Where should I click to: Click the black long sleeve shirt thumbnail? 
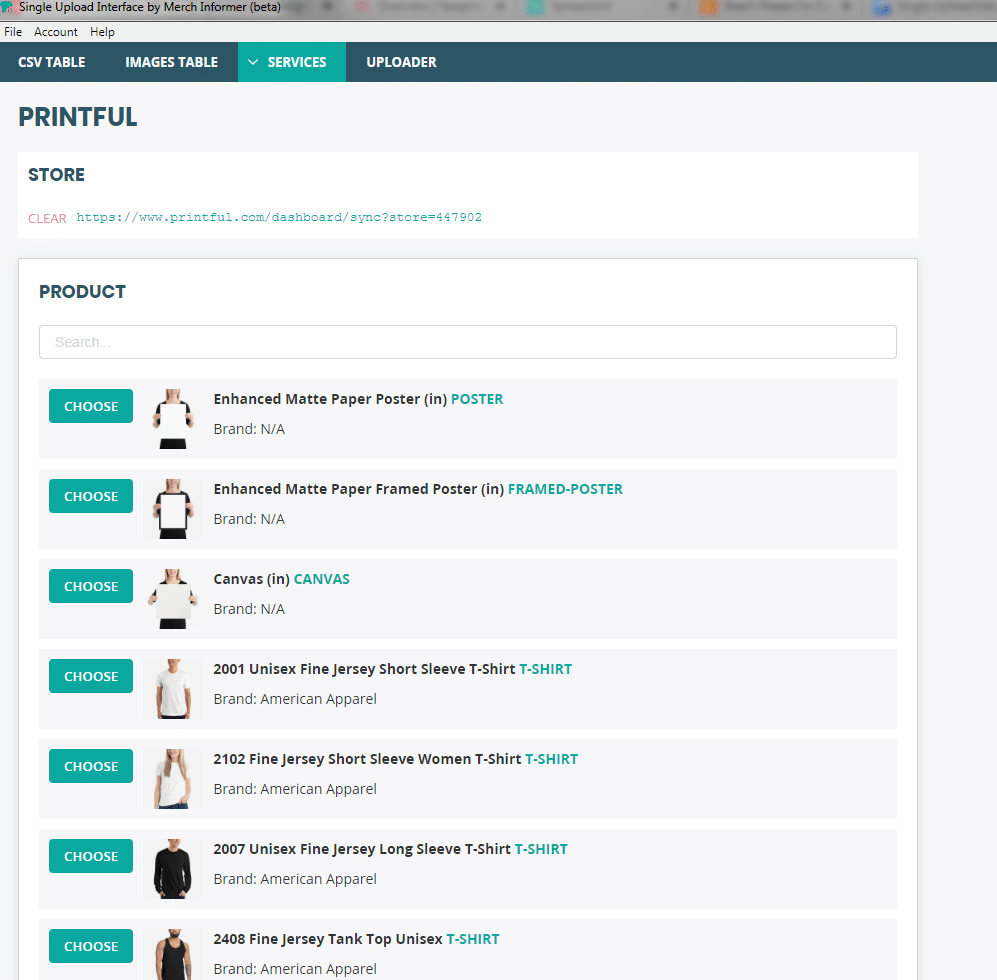[173, 869]
